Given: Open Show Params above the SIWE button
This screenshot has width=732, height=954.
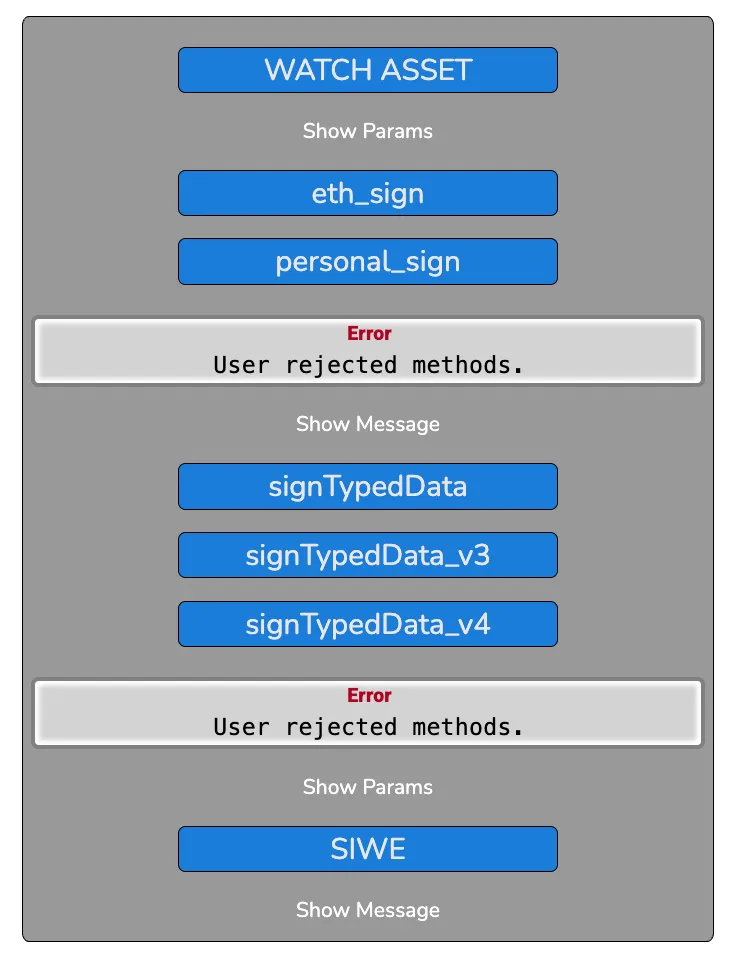Looking at the screenshot, I should coord(367,787).
